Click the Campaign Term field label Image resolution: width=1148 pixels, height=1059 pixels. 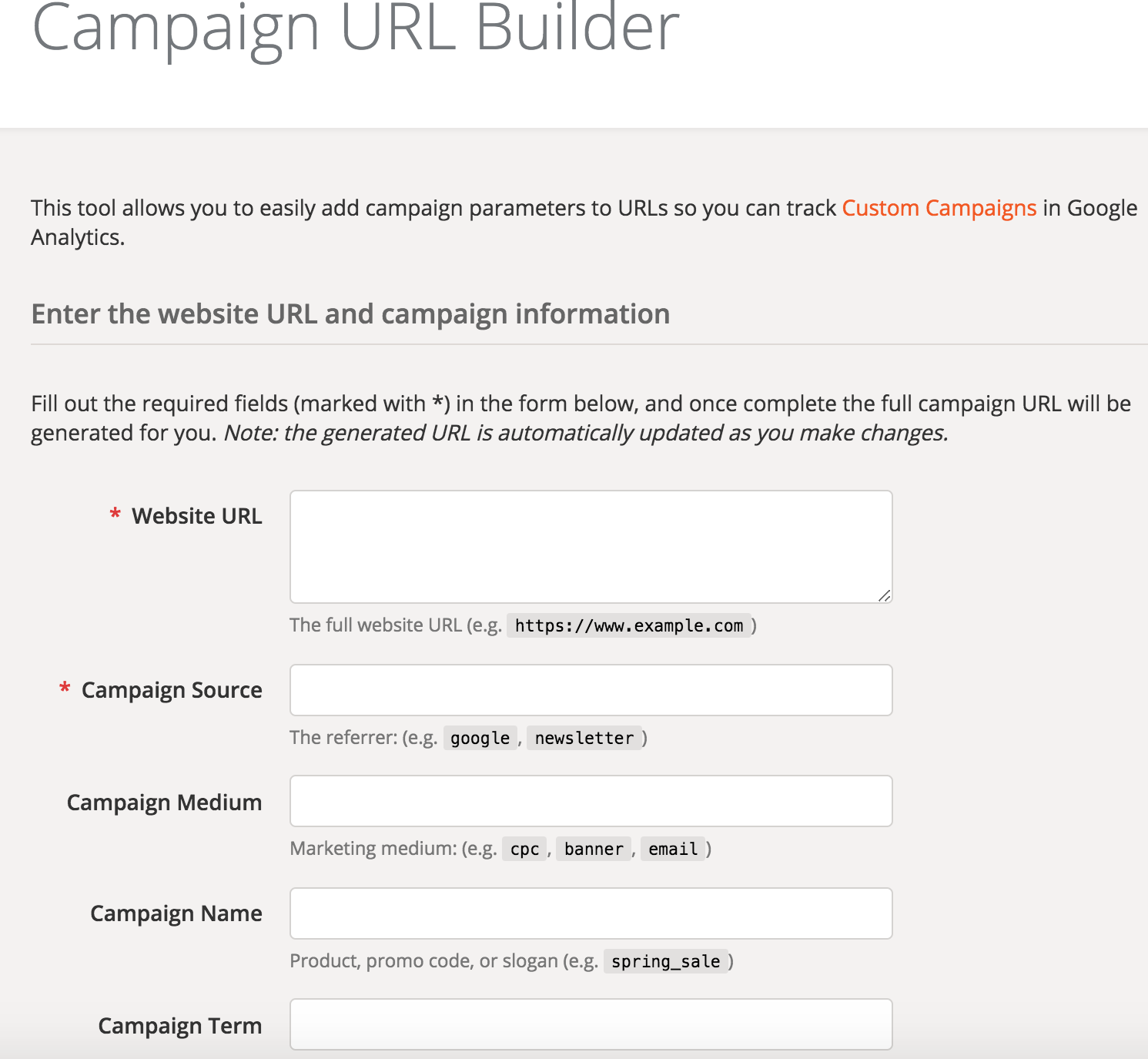[179, 1026]
